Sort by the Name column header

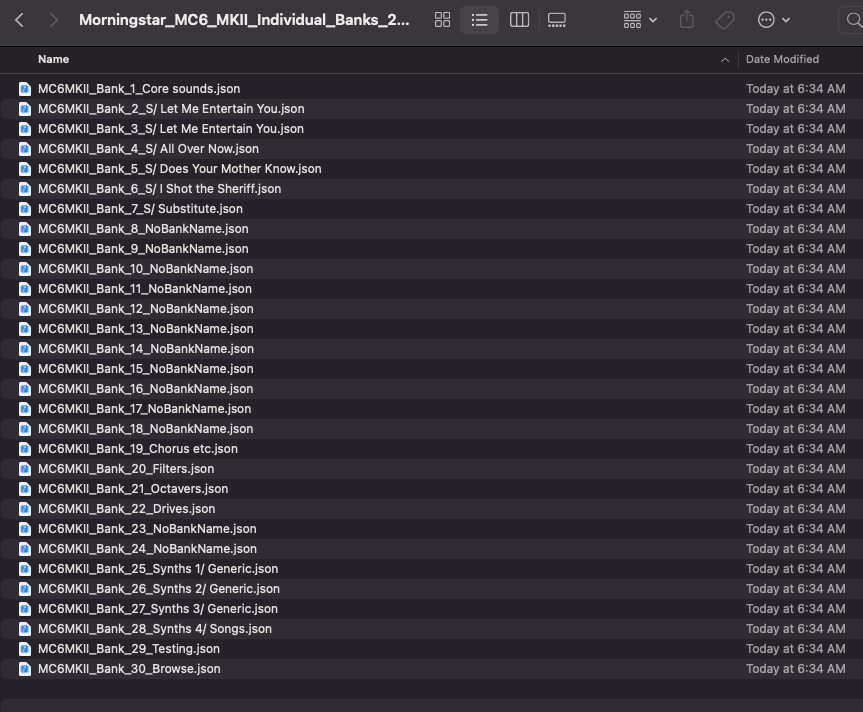pyautogui.click(x=53, y=59)
